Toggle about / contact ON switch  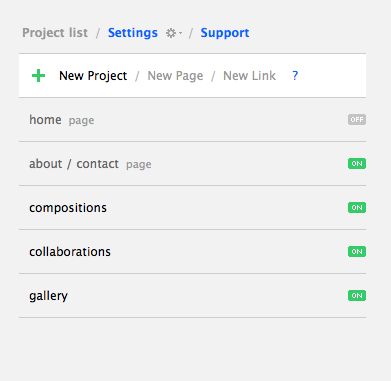[x=357, y=163]
